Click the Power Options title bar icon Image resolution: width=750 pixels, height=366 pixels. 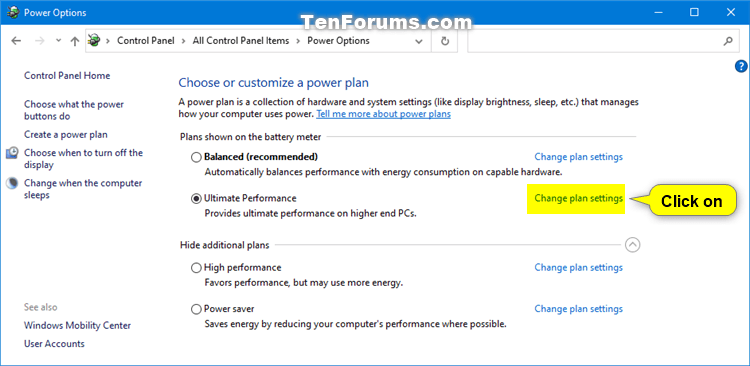13,12
